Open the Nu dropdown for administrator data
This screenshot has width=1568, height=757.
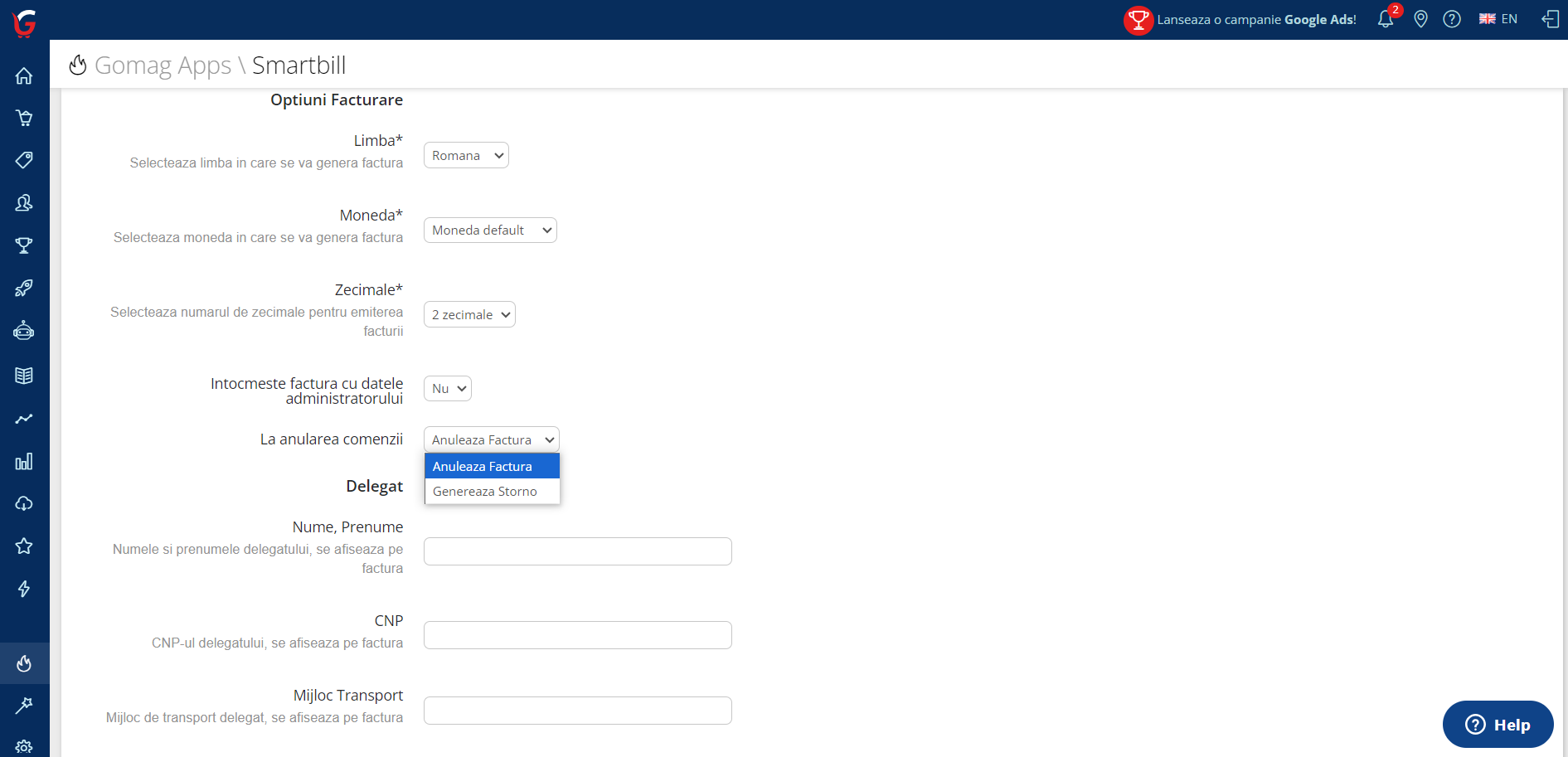pos(448,388)
